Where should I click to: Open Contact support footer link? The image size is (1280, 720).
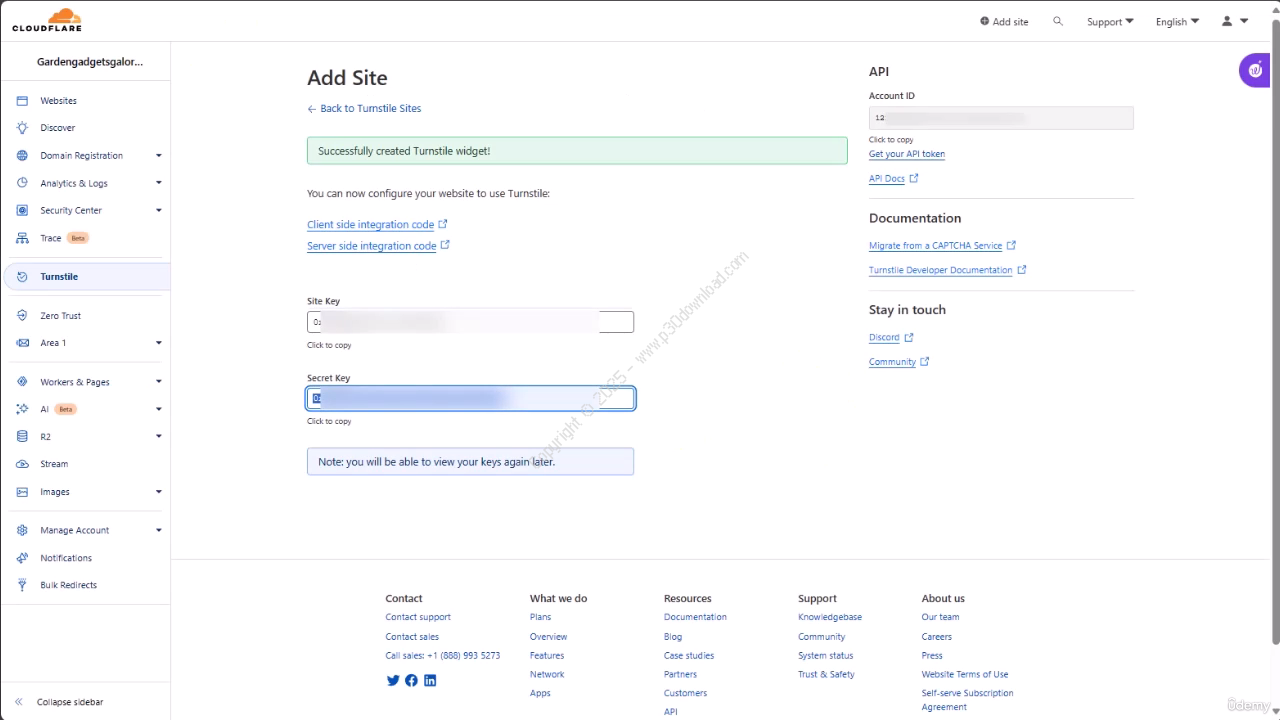pos(418,617)
